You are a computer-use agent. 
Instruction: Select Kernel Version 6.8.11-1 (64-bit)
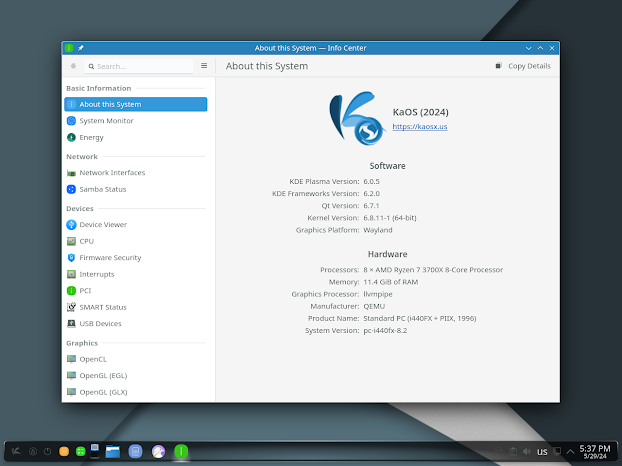tap(390, 218)
